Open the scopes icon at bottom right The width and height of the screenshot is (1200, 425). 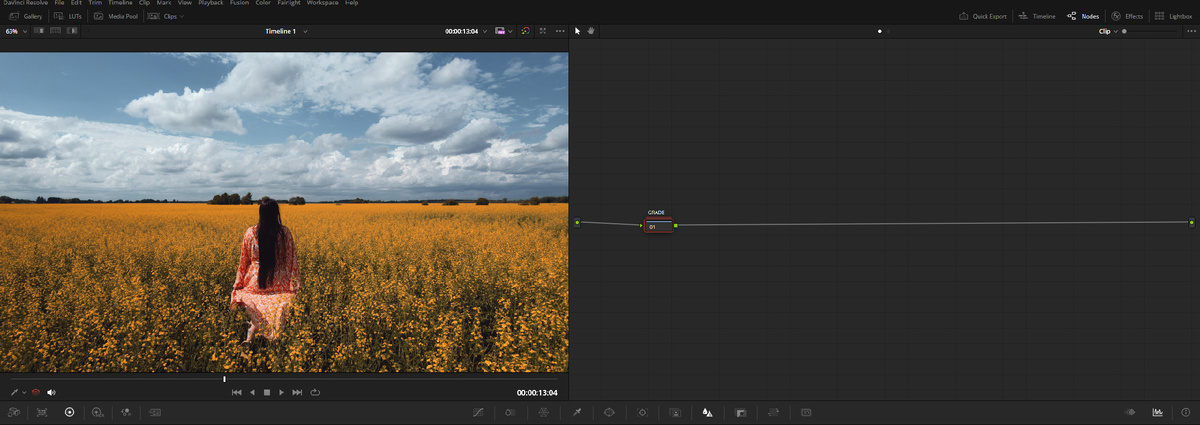pos(1157,412)
